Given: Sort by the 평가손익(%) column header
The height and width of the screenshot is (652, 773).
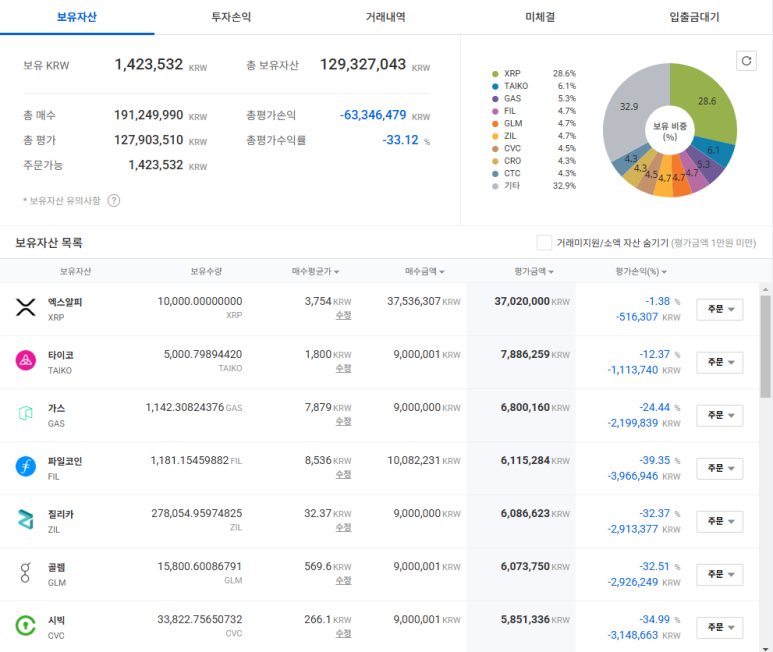Looking at the screenshot, I should (x=641, y=272).
